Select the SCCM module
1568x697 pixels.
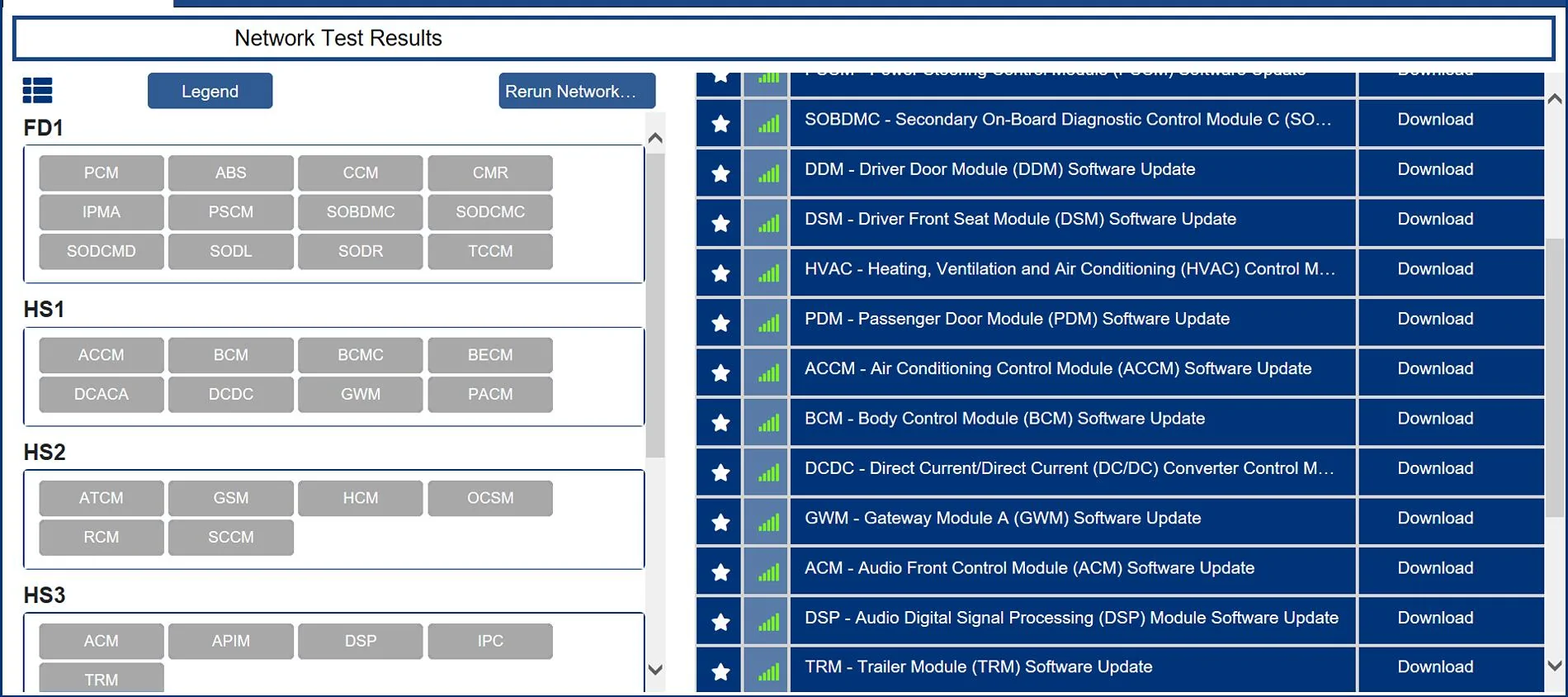coord(231,538)
